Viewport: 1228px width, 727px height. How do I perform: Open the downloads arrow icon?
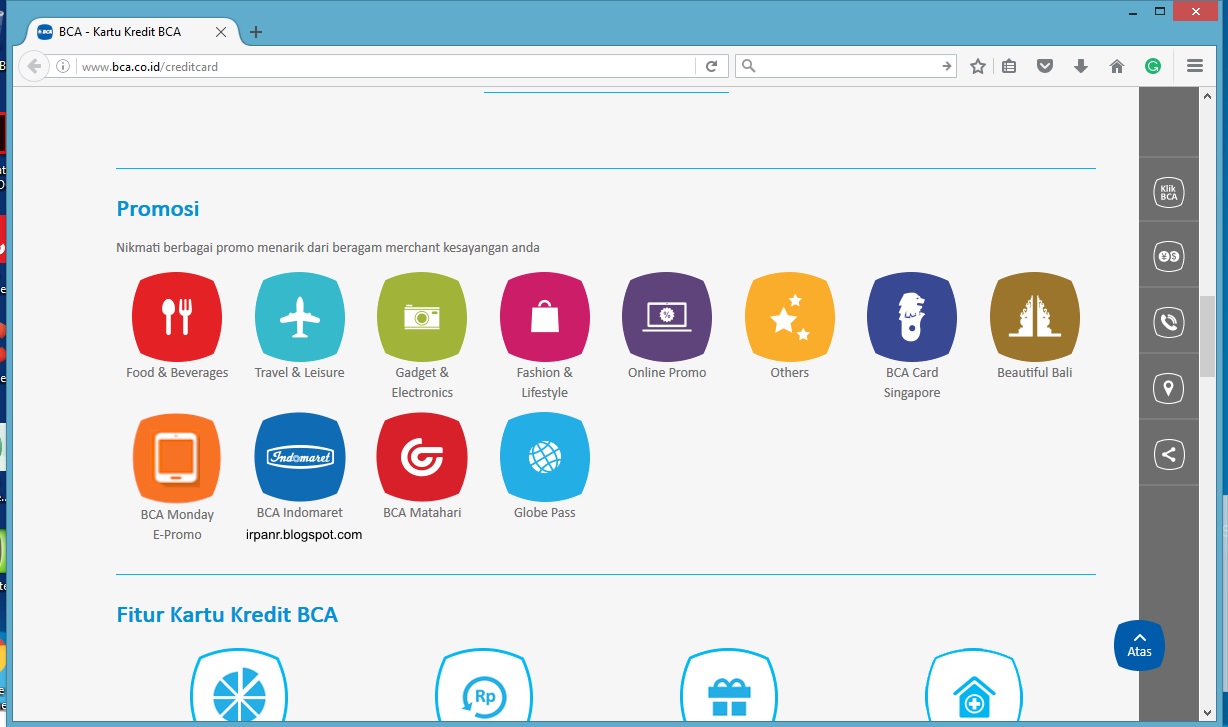tap(1080, 66)
